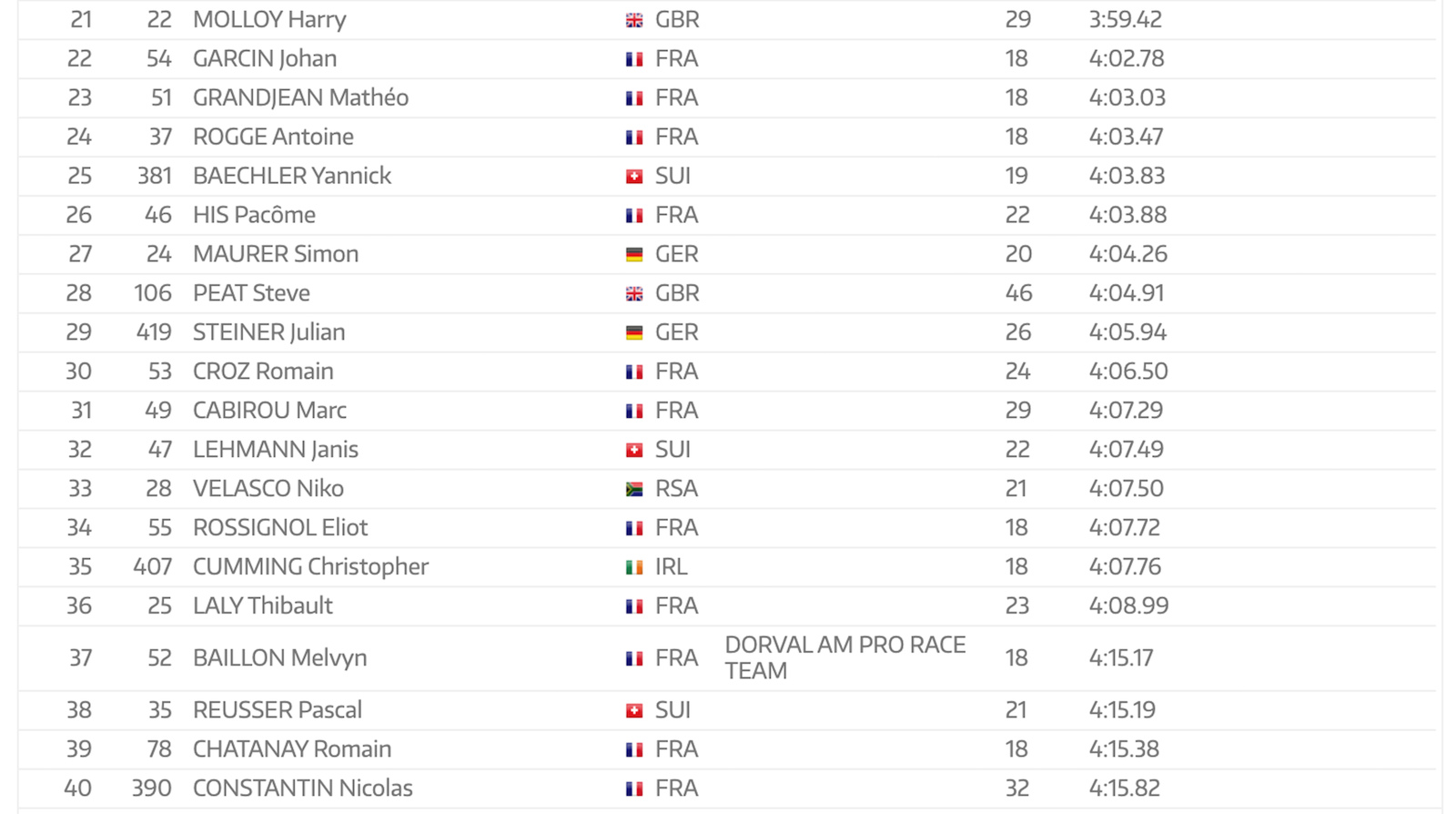The image size is (1456, 814).
Task: Click the DORVAL AM PRO RACE TEAM name
Action: 844,657
